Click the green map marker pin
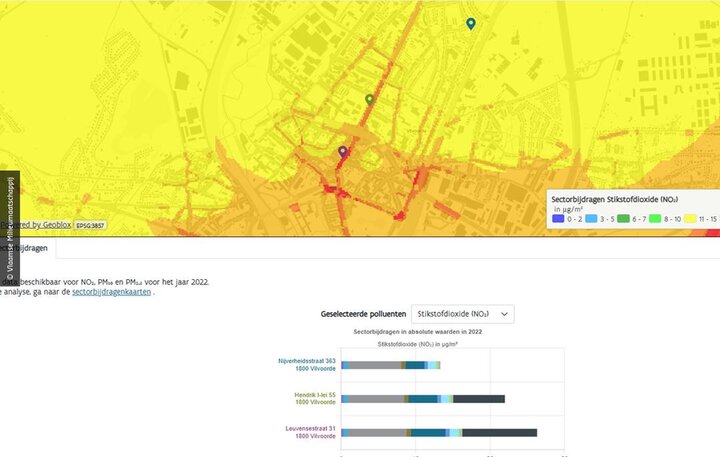The image size is (720, 457). [x=370, y=99]
